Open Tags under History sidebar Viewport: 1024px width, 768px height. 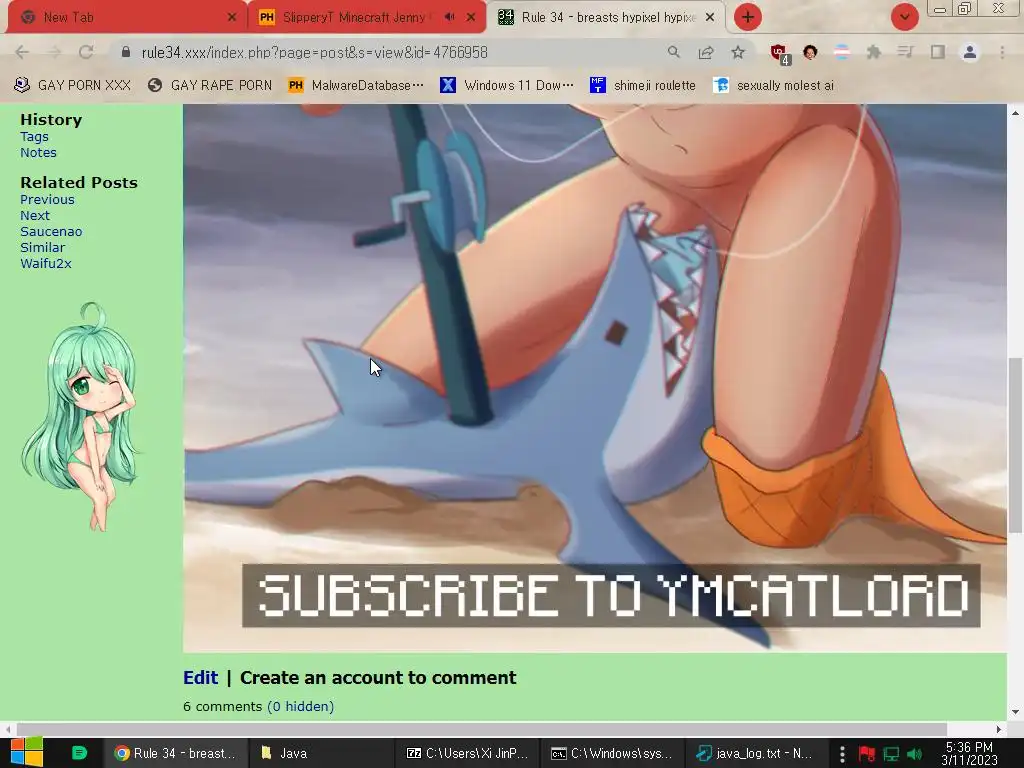point(34,136)
